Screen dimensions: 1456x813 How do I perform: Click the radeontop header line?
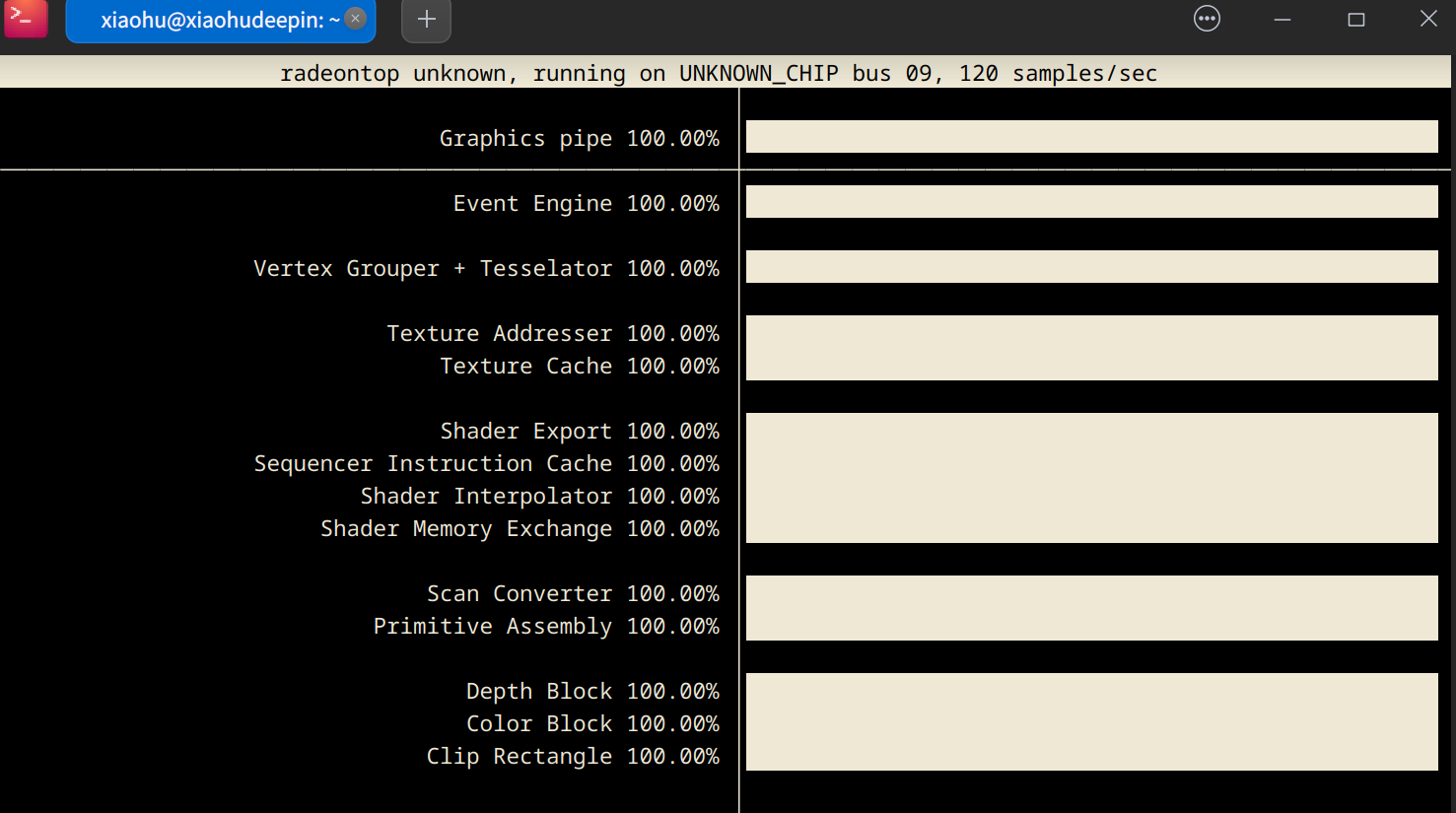(718, 73)
